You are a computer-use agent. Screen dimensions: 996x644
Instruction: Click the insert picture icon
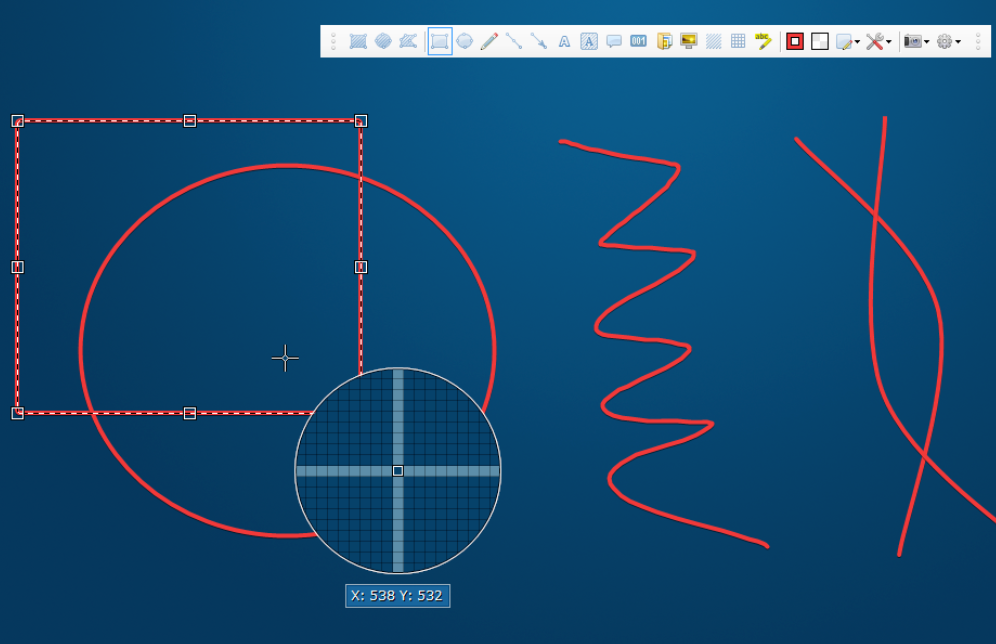[689, 42]
